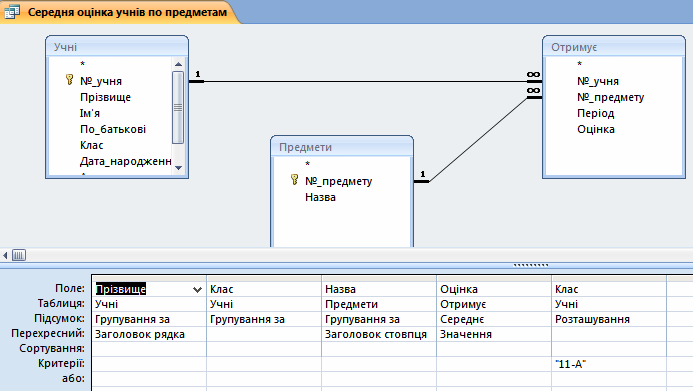Select the Прізвище field in Учні table
Screen dimensions: 693x391
point(105,97)
